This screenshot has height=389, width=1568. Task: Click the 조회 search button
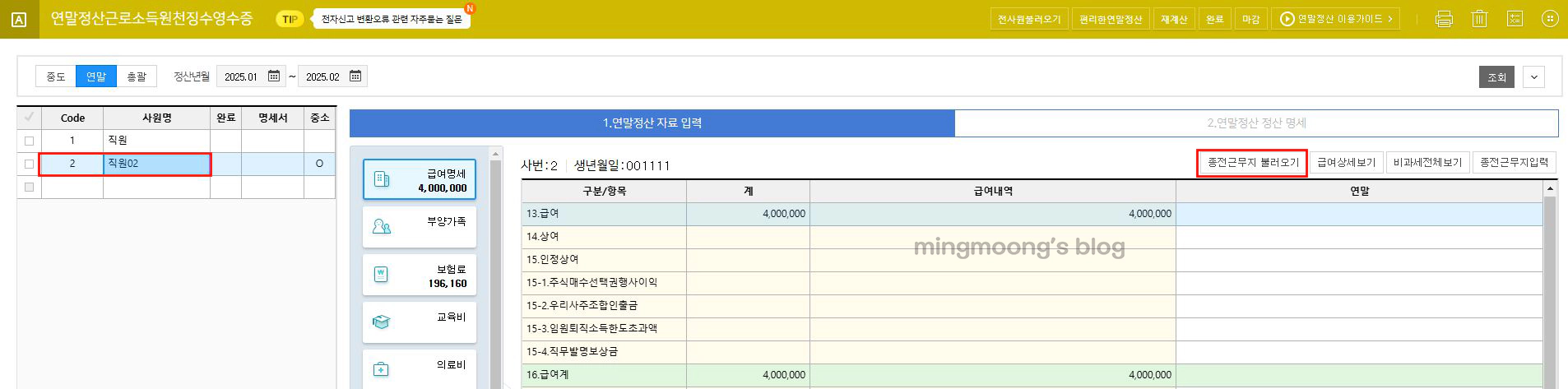(x=1496, y=77)
